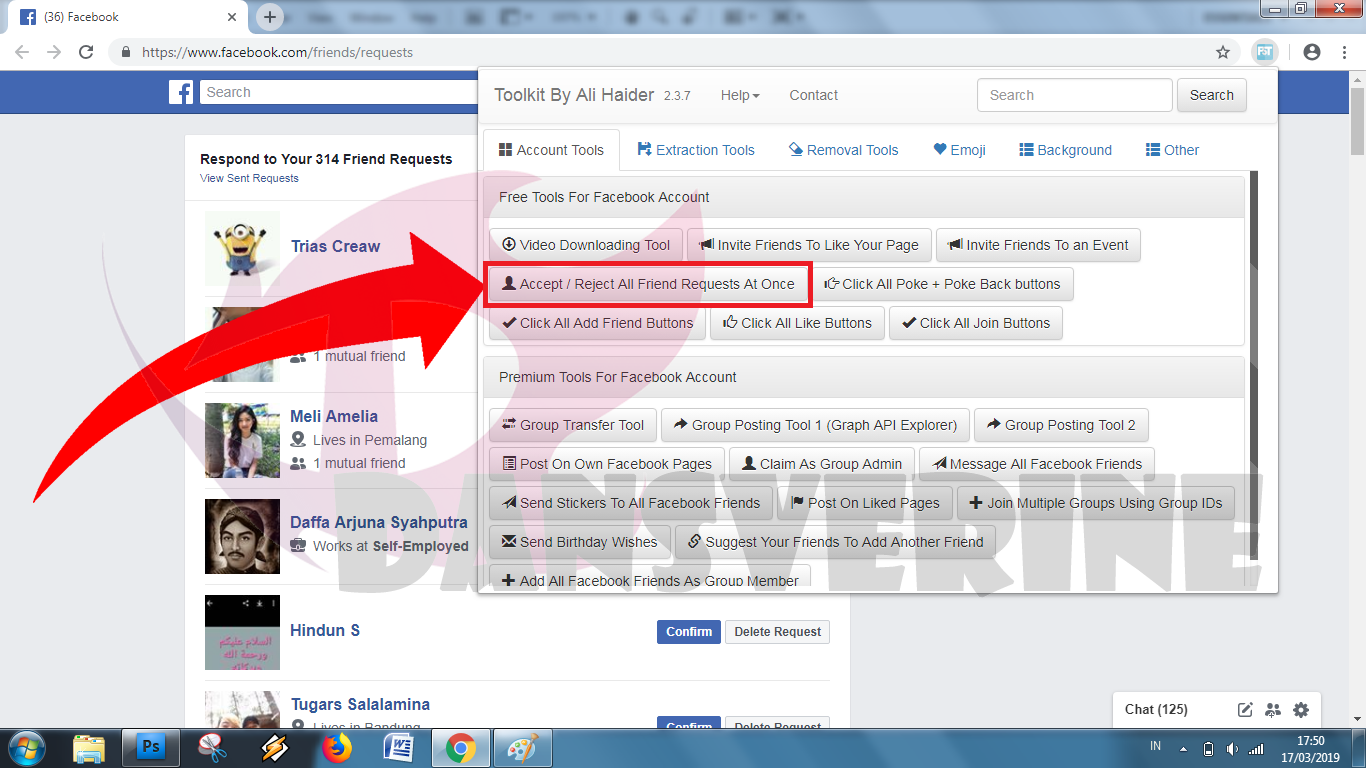Open View Sent Requests link
Image resolution: width=1366 pixels, height=768 pixels.
point(249,178)
